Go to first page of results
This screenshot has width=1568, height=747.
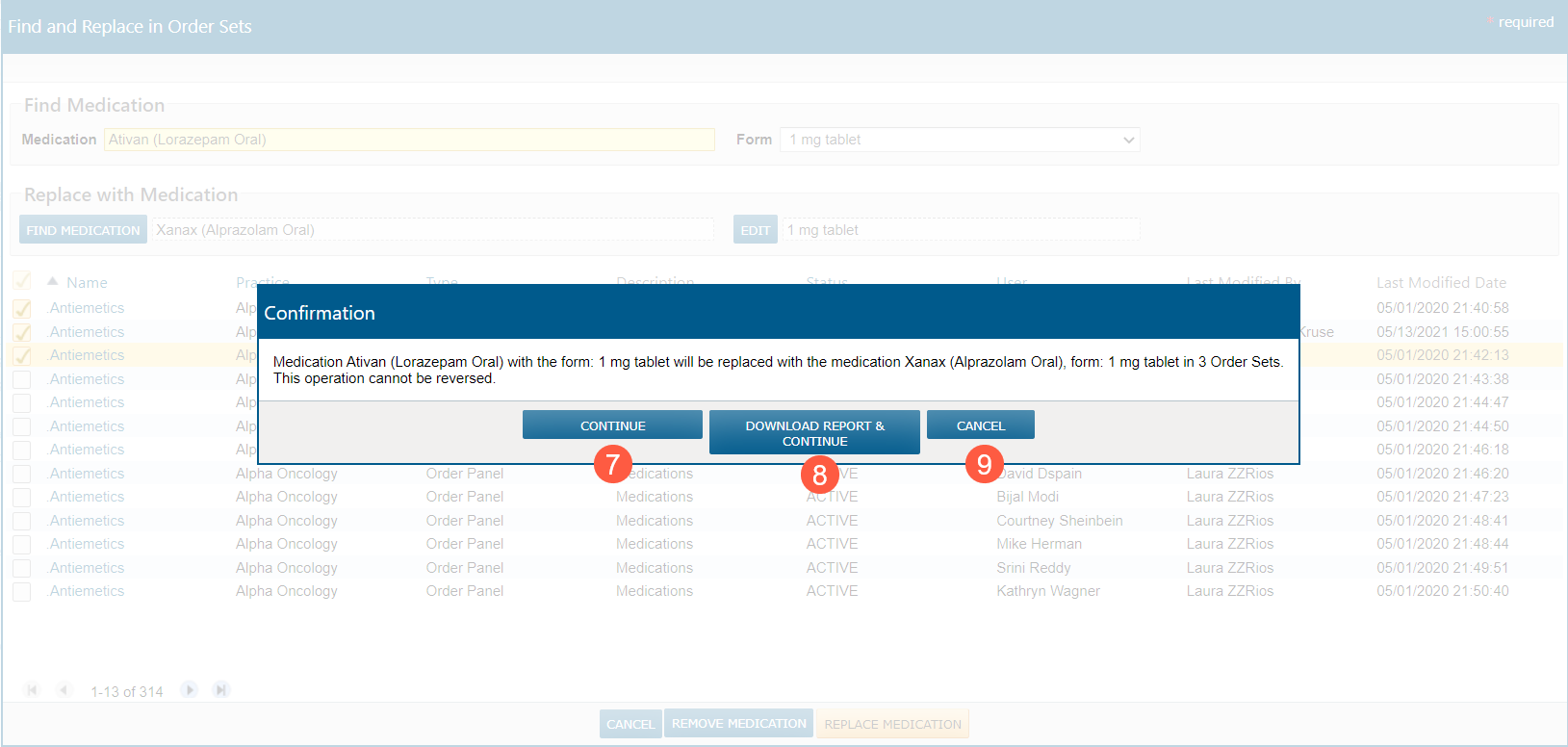coord(33,690)
